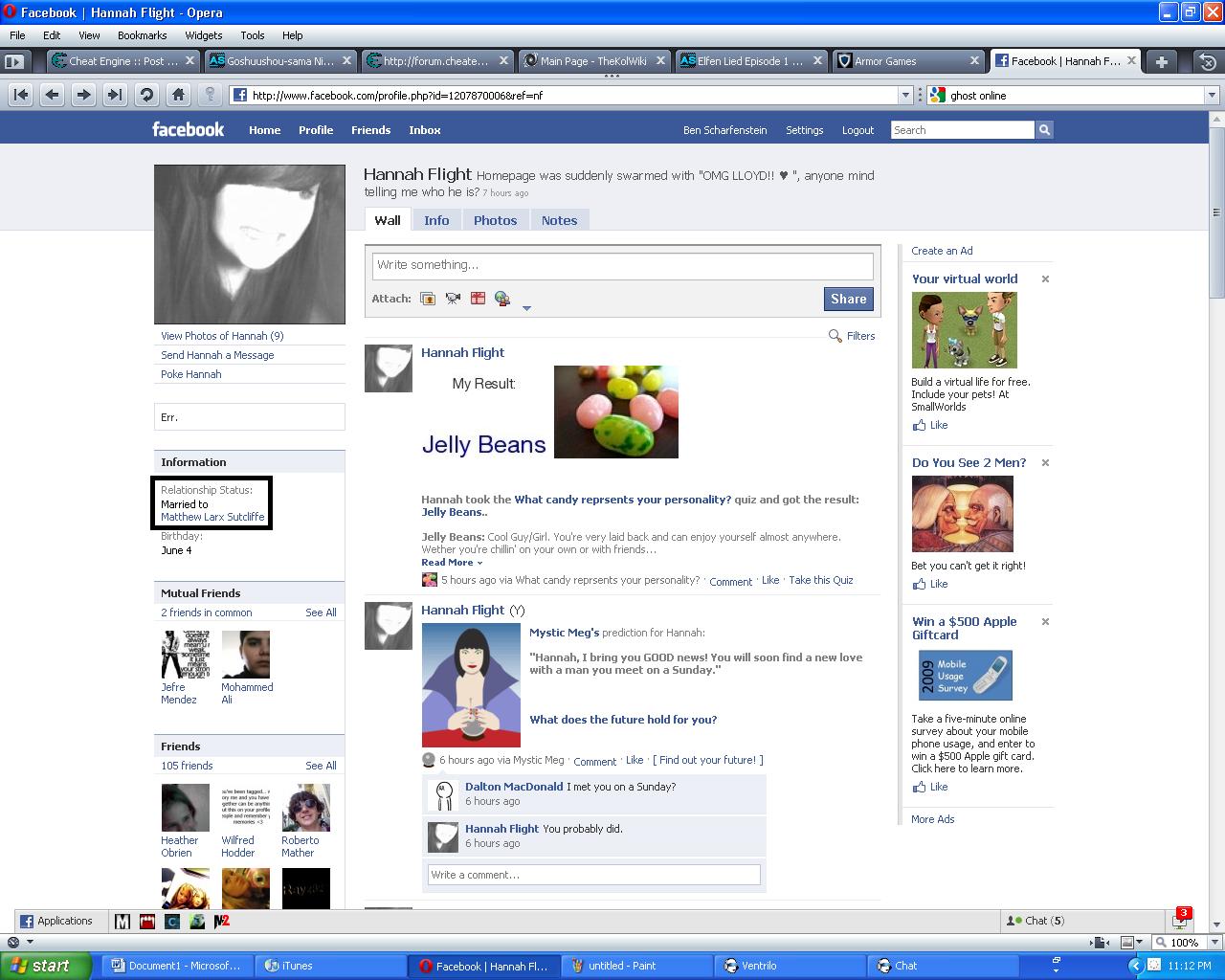Click the Wand password key icon
1225x980 pixels.
[210, 95]
